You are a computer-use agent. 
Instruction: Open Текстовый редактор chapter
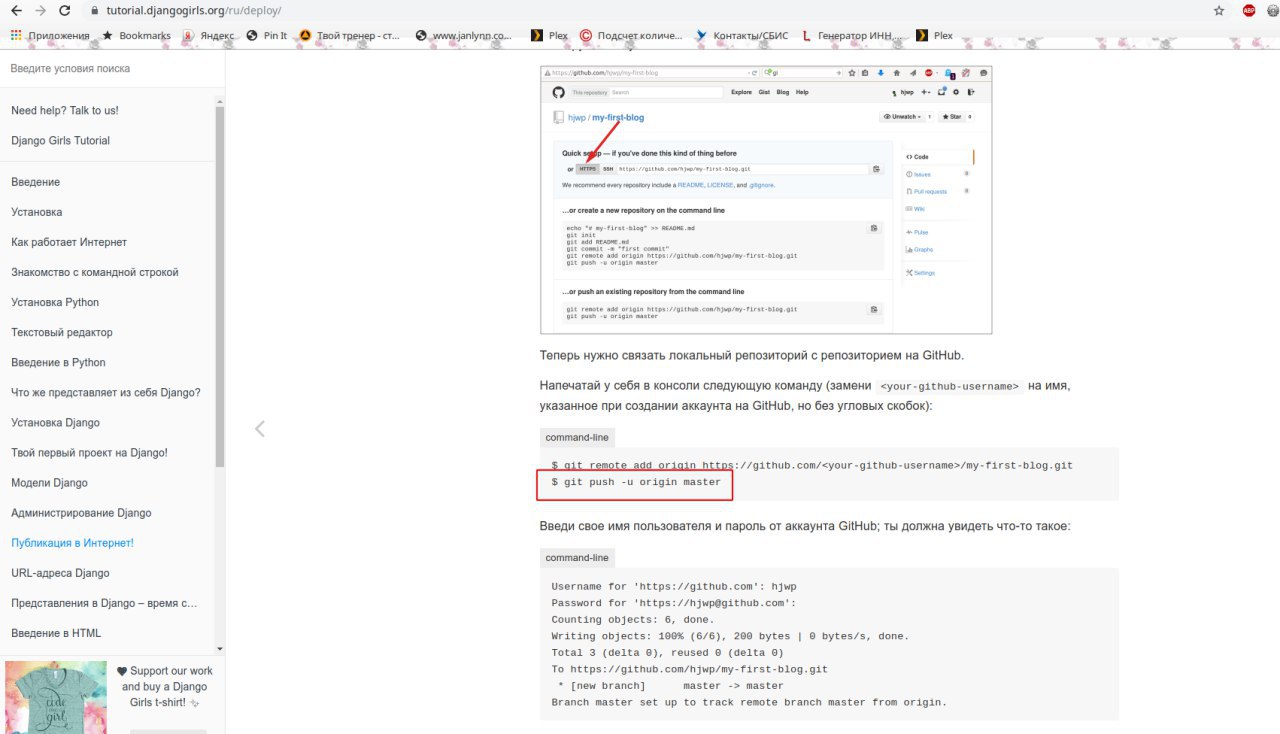[62, 332]
